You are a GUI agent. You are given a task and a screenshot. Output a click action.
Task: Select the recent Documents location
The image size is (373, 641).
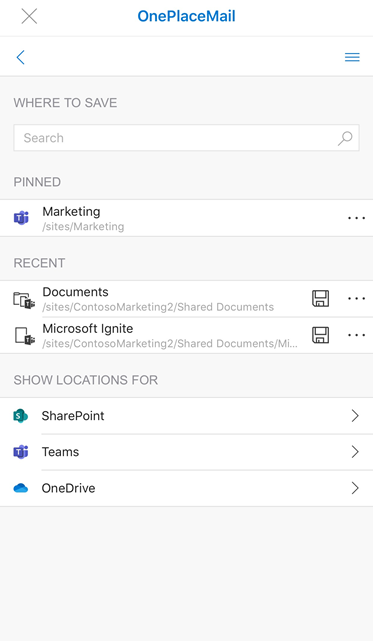pyautogui.click(x=186, y=299)
